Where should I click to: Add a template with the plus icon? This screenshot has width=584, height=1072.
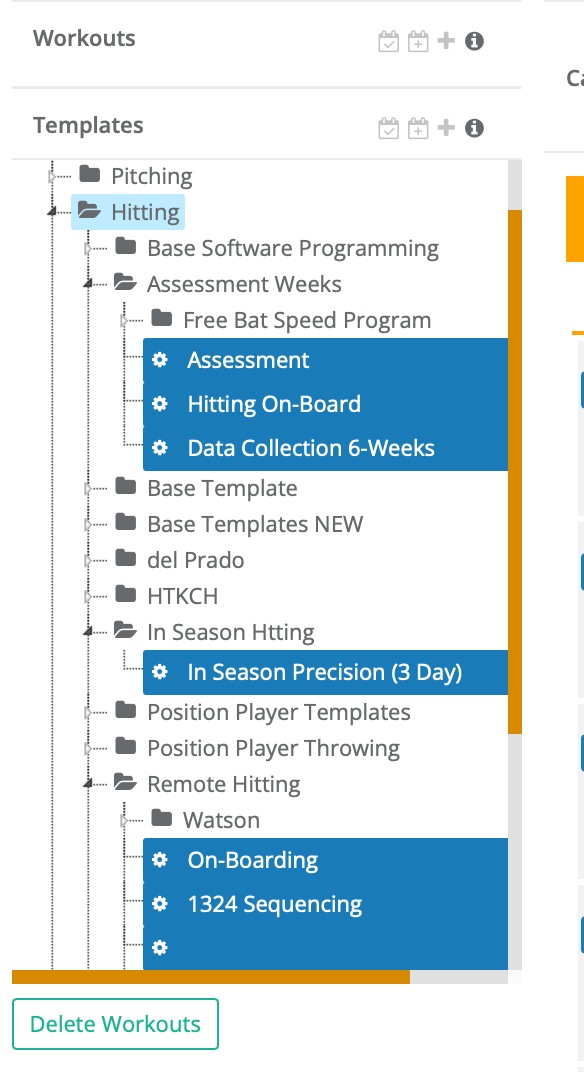coord(446,128)
